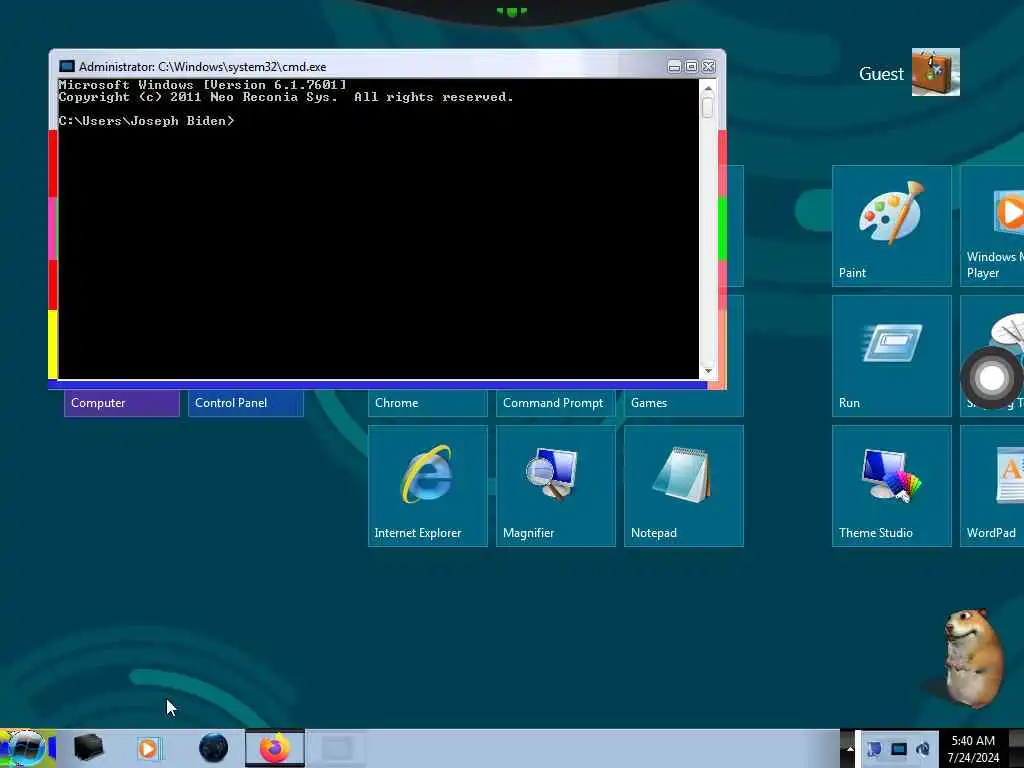This screenshot has width=1024, height=768.
Task: Click the volume tray icon
Action: [923, 749]
